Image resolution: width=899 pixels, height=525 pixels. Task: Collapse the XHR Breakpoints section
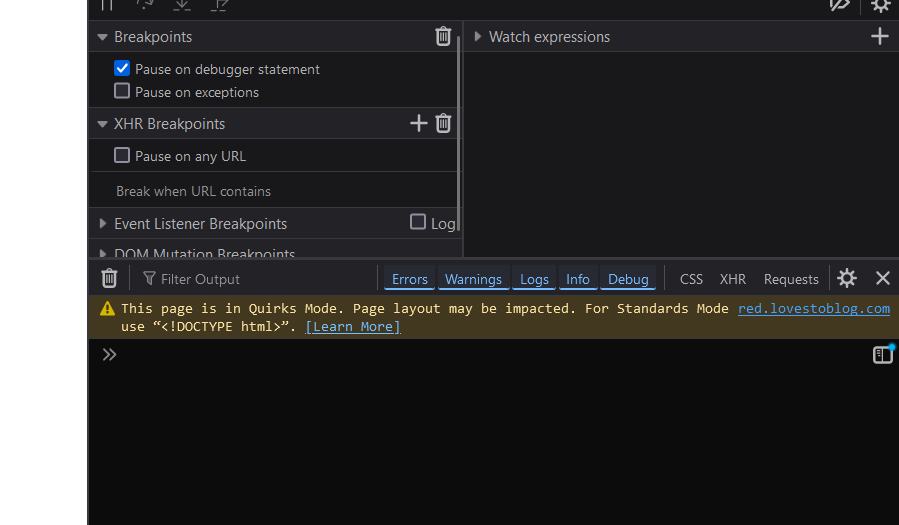pos(102,124)
